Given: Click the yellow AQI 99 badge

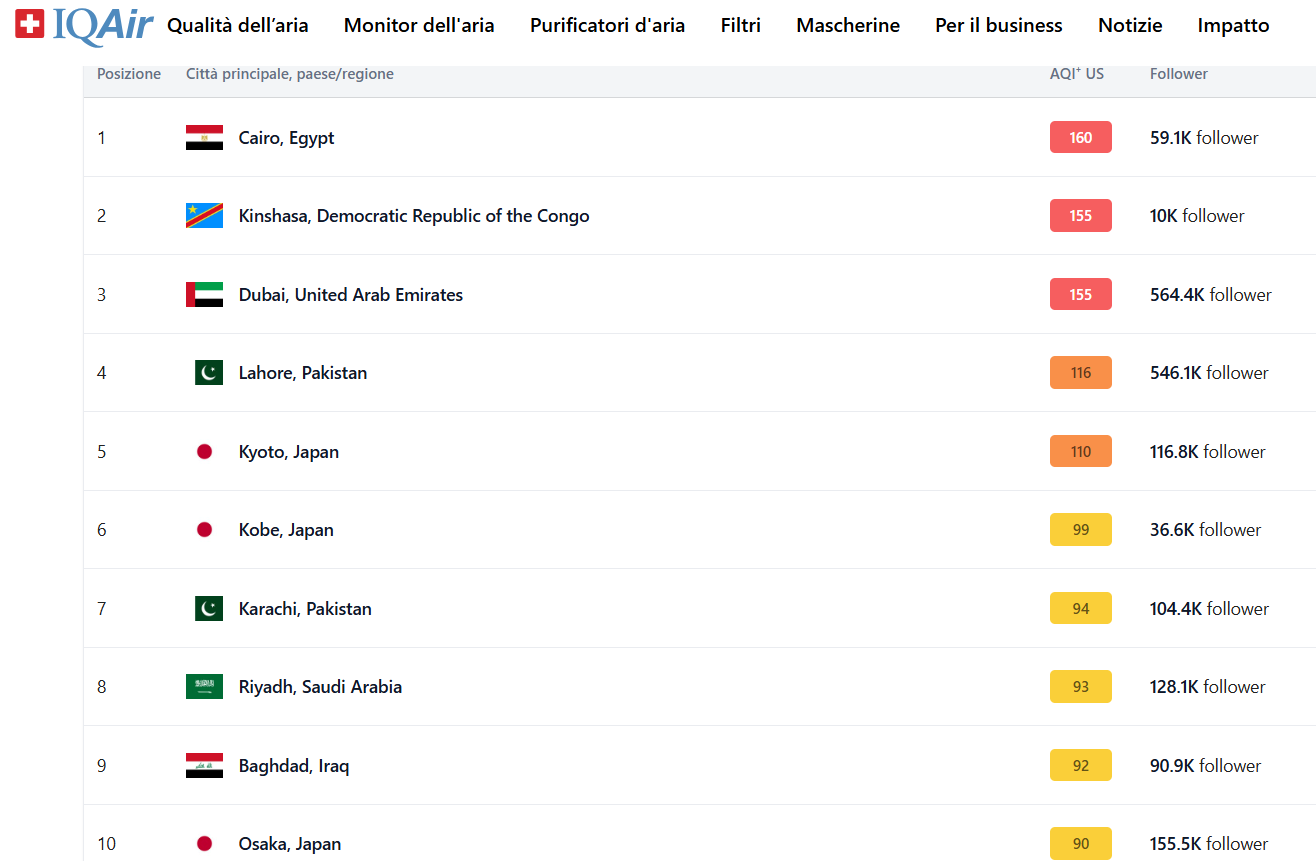Looking at the screenshot, I should pos(1080,530).
